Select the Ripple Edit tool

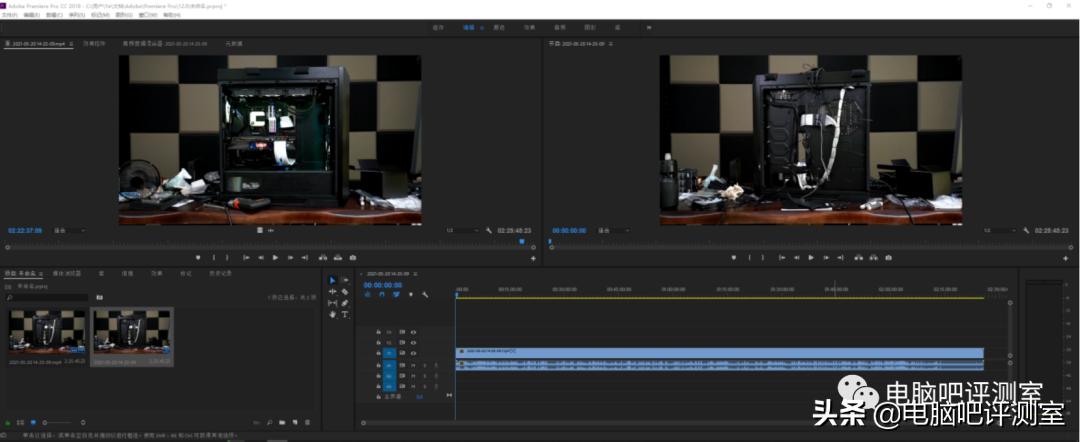332,291
